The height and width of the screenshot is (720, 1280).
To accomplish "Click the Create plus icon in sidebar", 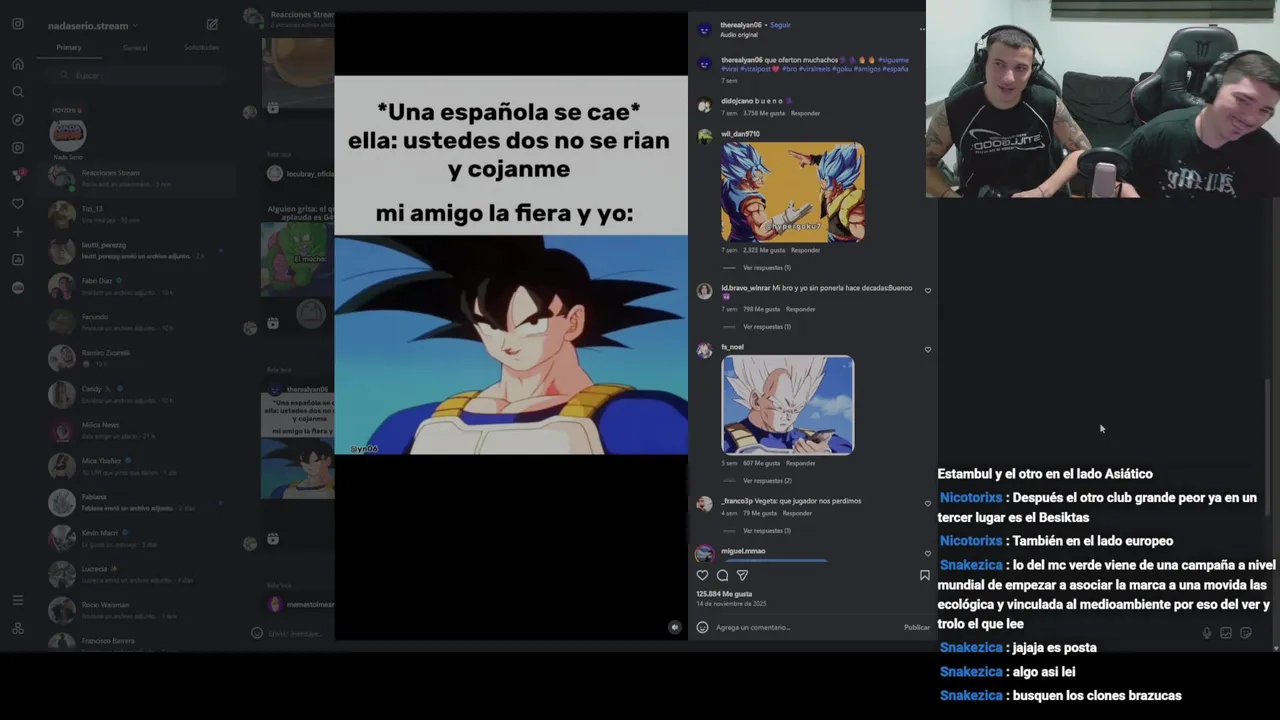I will 18,232.
